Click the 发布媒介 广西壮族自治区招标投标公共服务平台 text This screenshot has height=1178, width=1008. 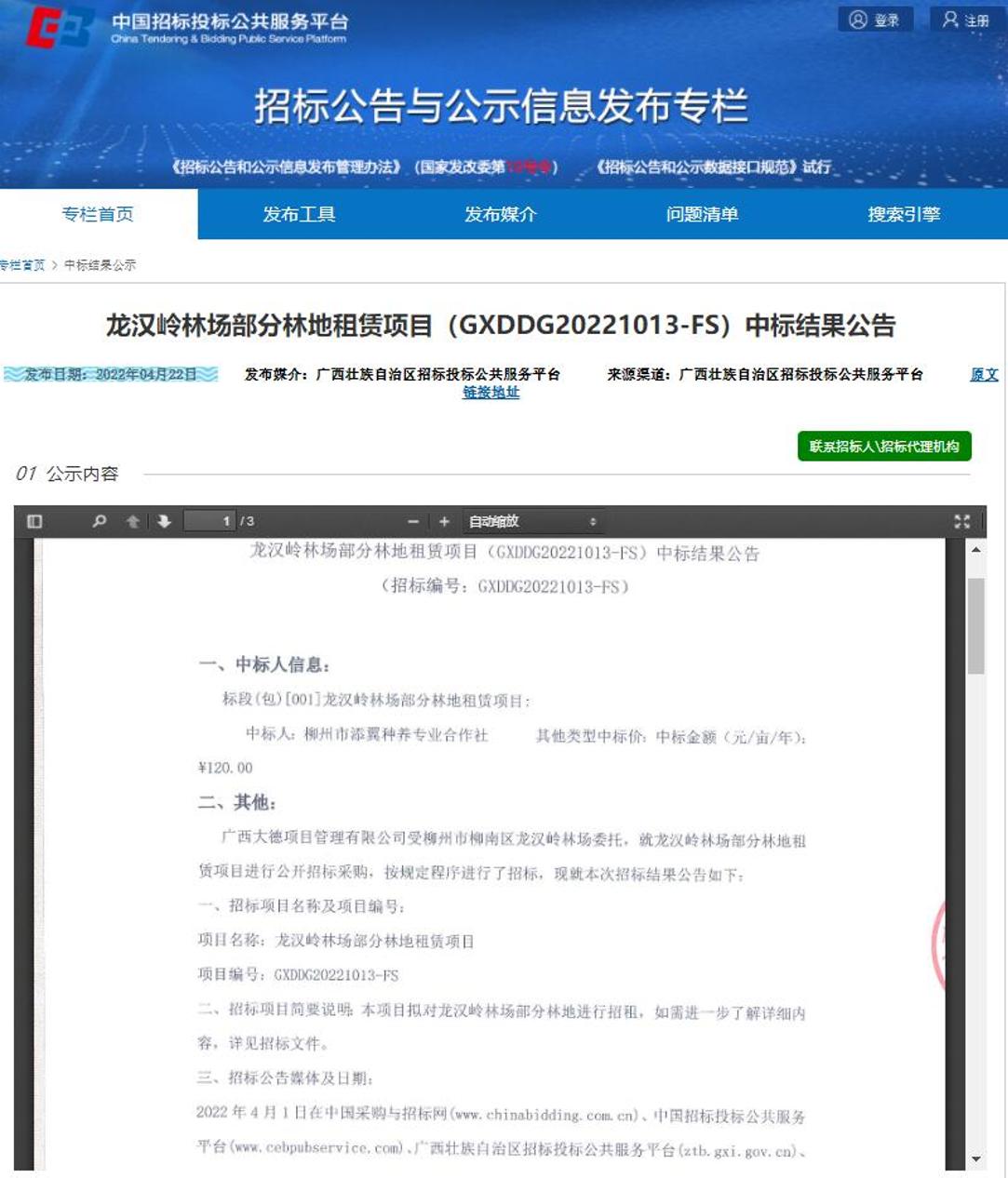pos(402,374)
